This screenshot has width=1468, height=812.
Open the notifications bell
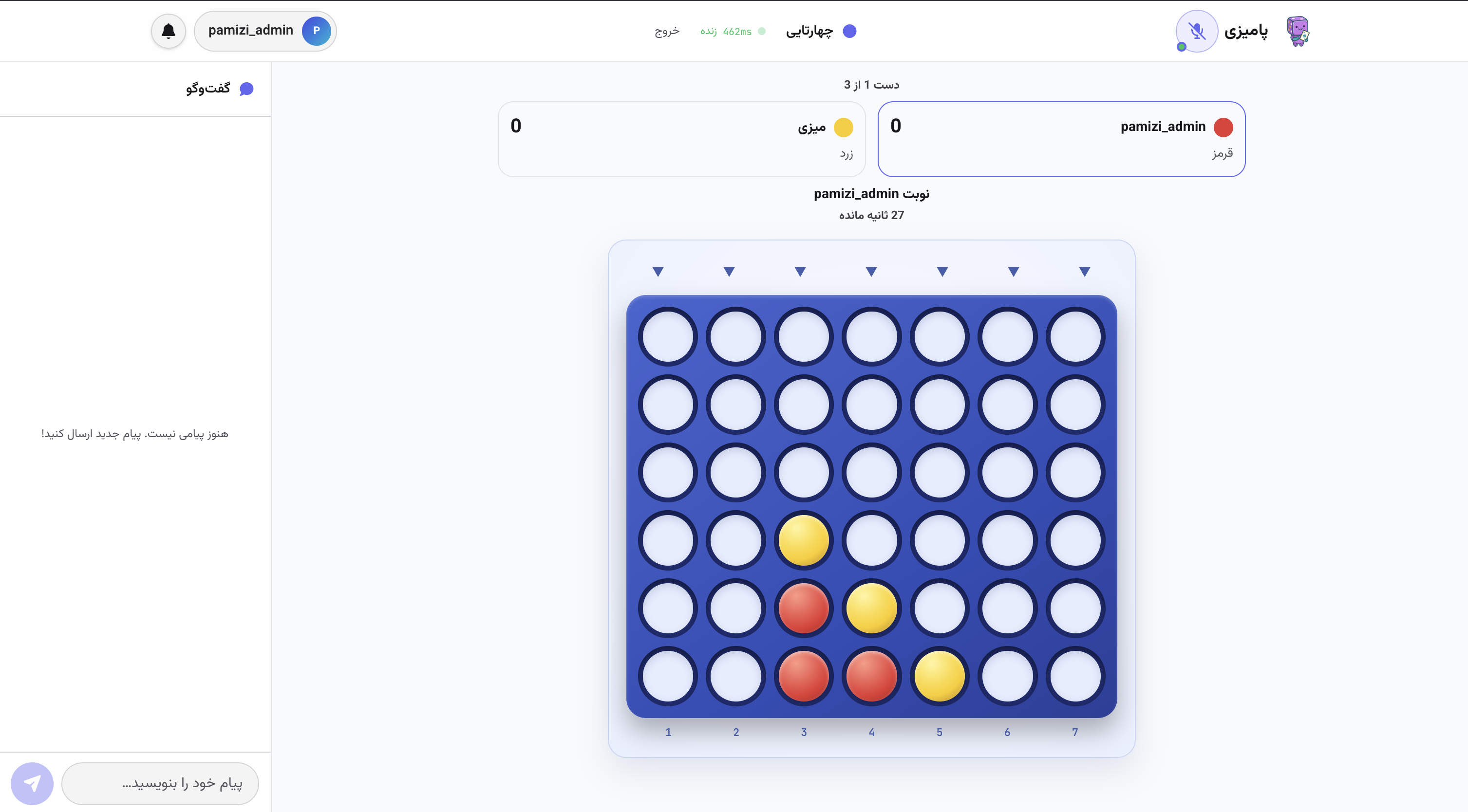point(168,31)
